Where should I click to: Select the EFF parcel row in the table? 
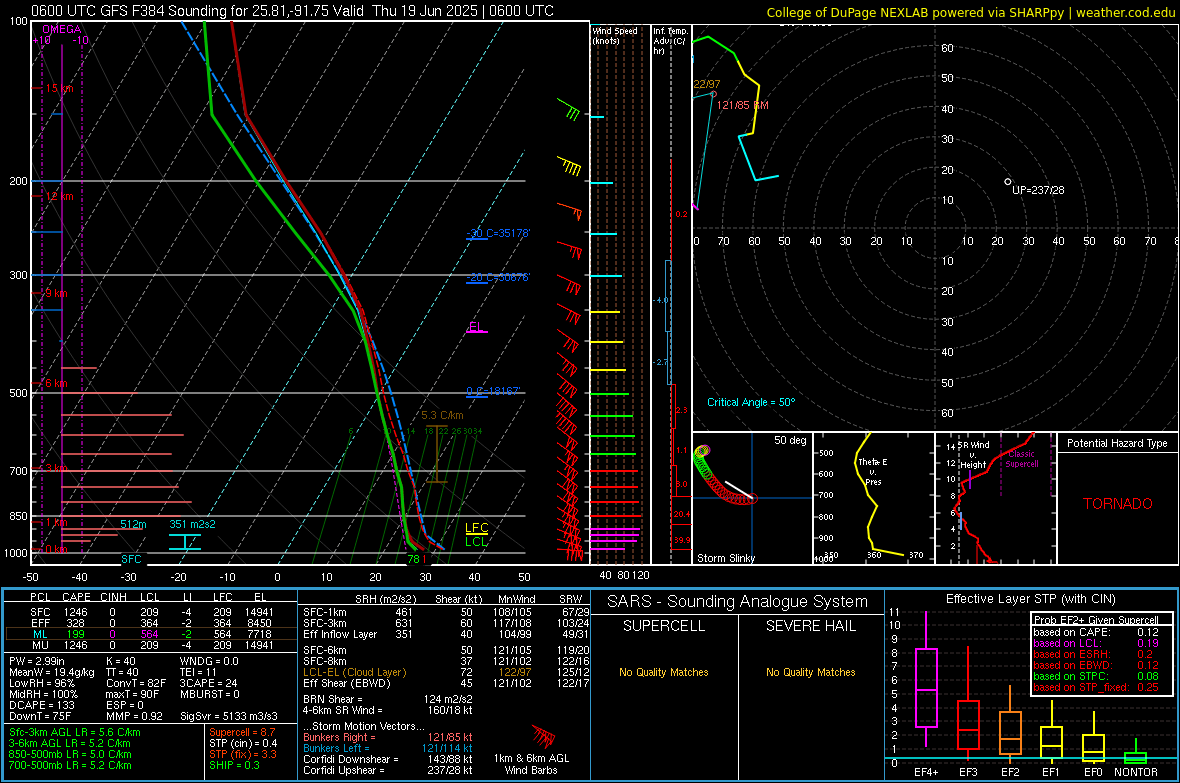(x=151, y=623)
